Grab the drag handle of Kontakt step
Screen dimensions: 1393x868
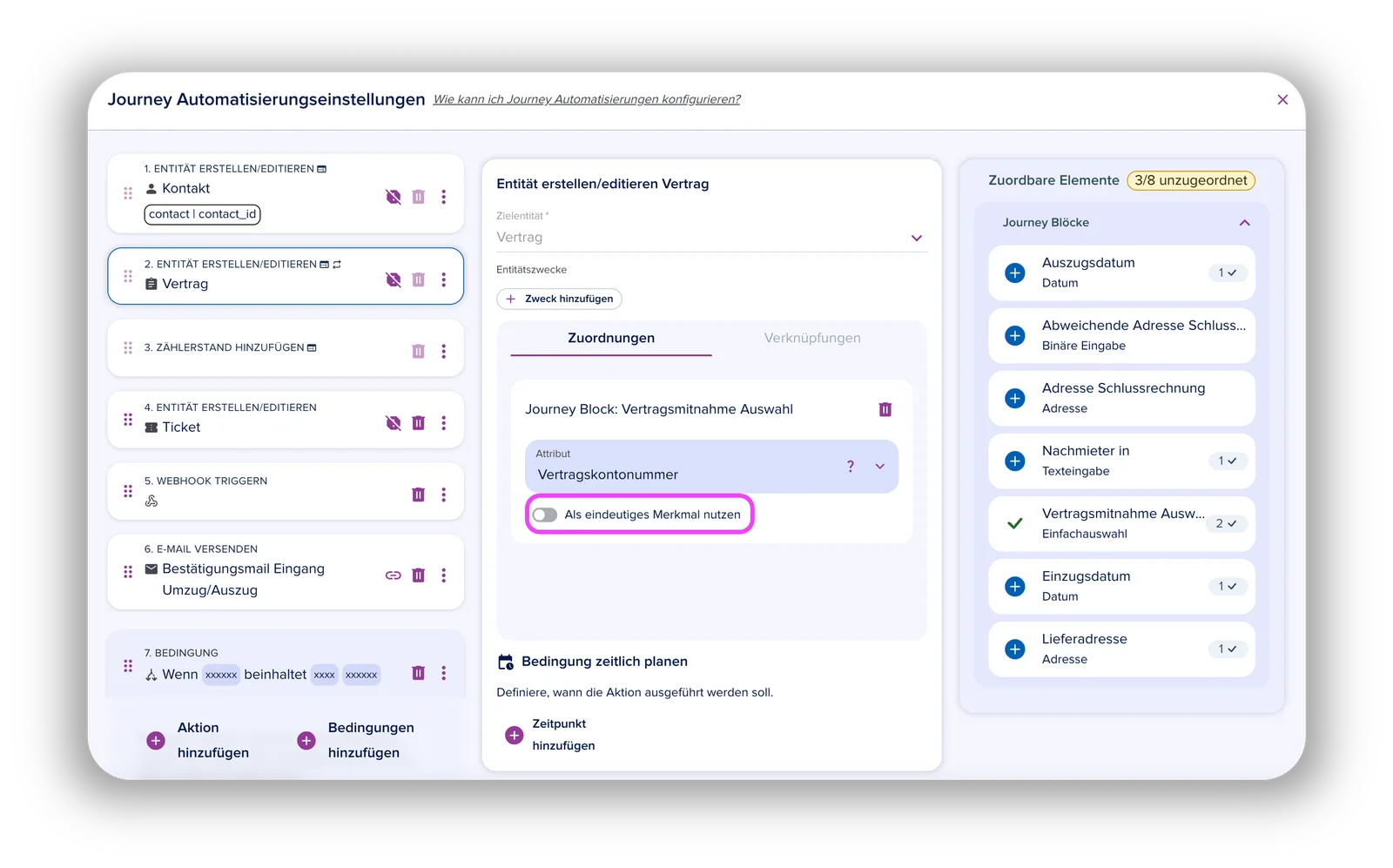[x=128, y=193]
